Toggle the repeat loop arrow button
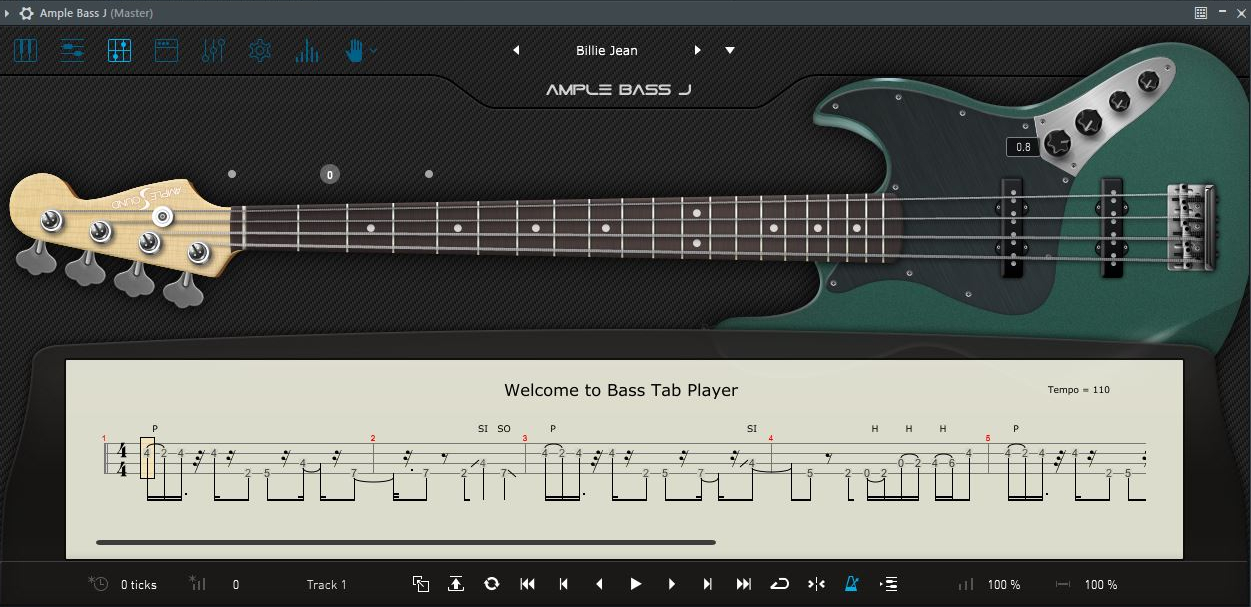The width and height of the screenshot is (1251, 607). click(x=780, y=584)
